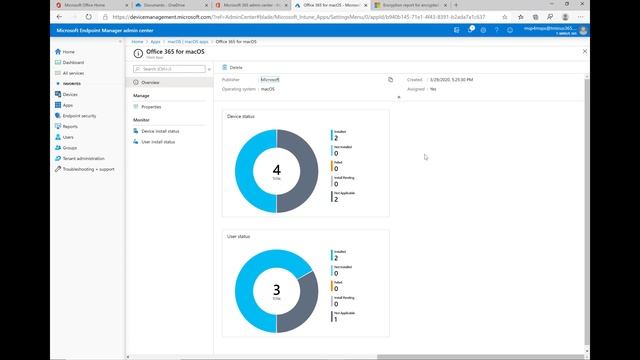Switch to Microsoft Office Home tab

coord(90,5)
